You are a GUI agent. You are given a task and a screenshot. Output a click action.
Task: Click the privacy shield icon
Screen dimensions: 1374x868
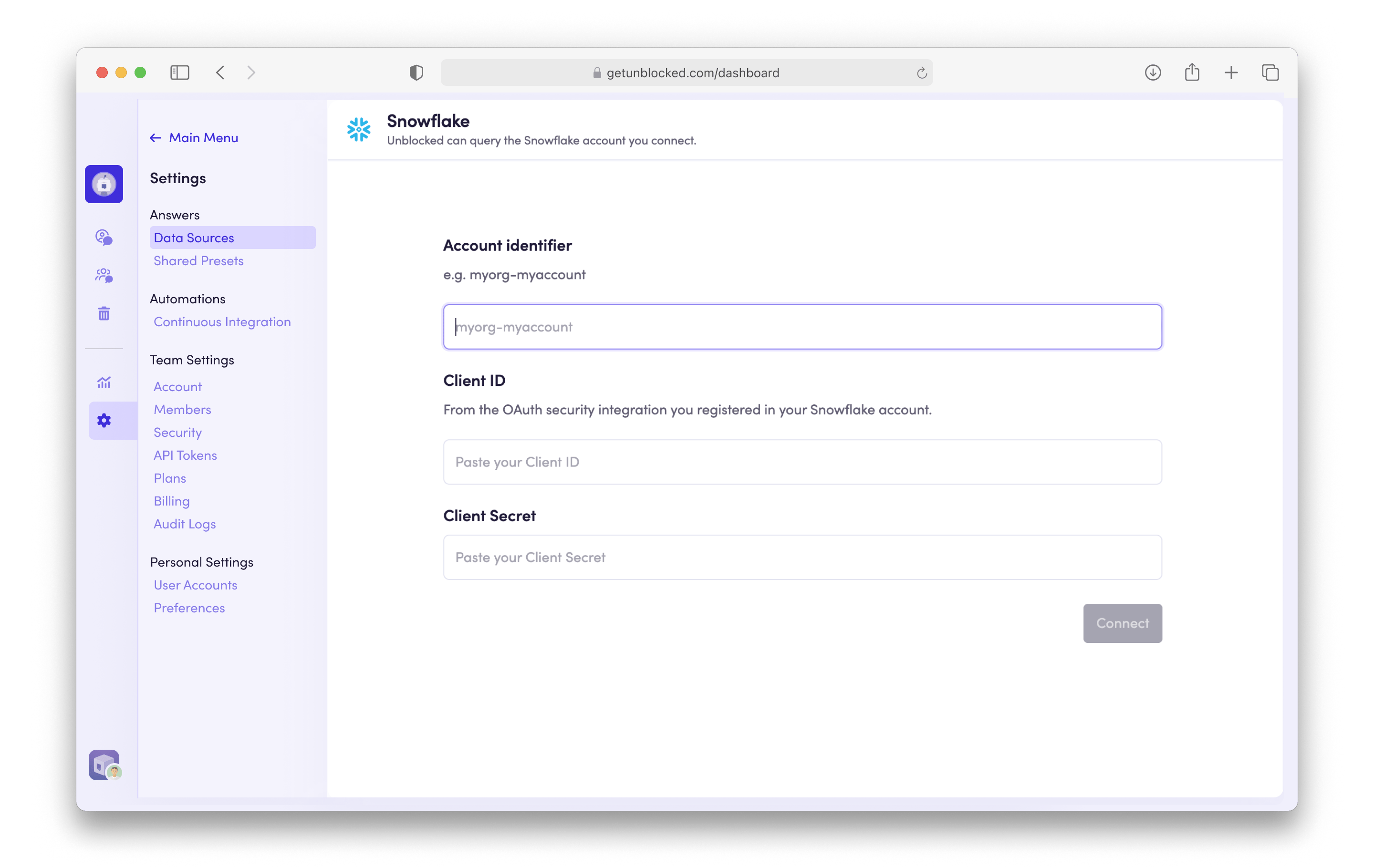pyautogui.click(x=416, y=72)
